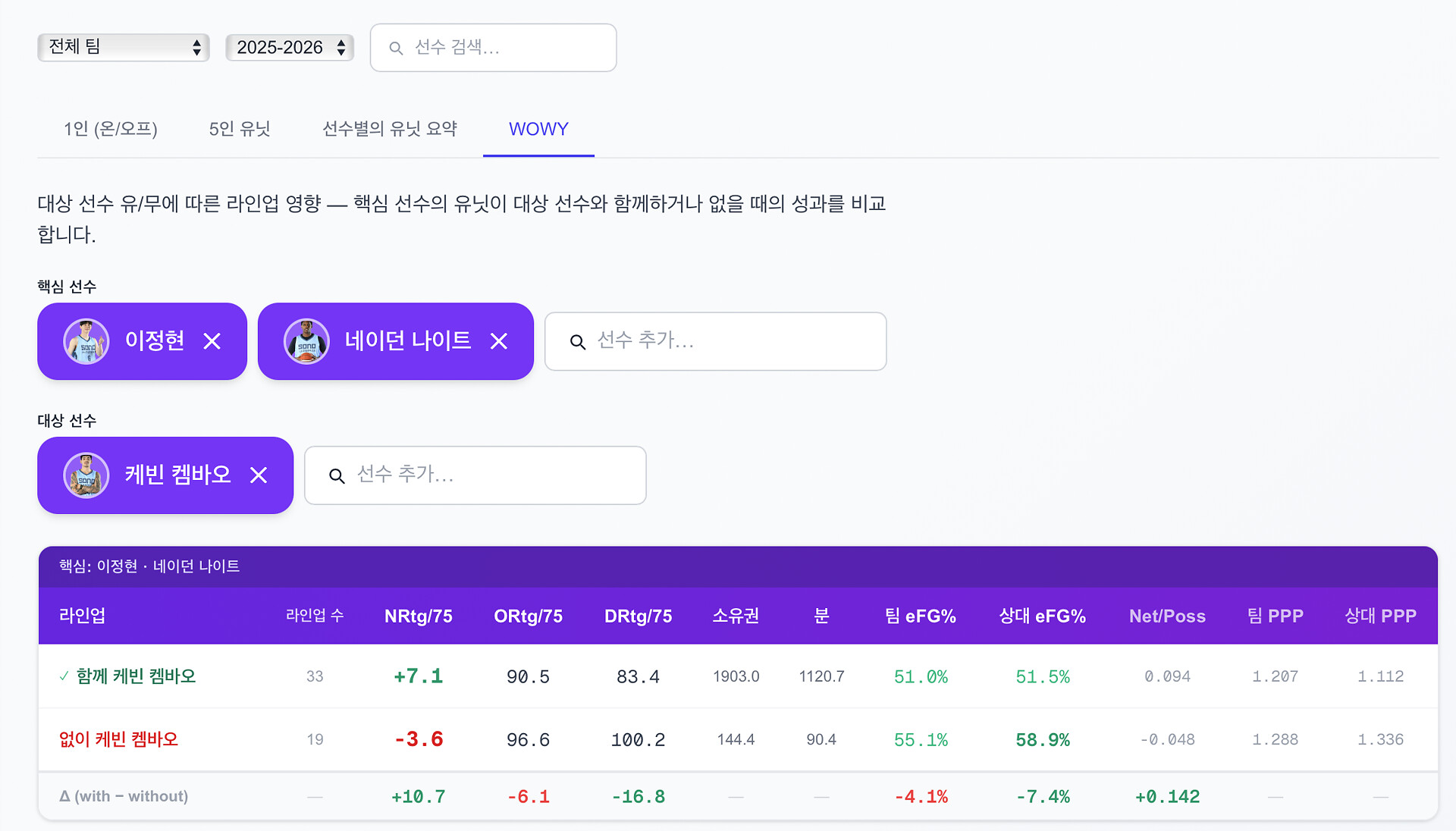Click magnifier icon in core player add field

tap(578, 342)
